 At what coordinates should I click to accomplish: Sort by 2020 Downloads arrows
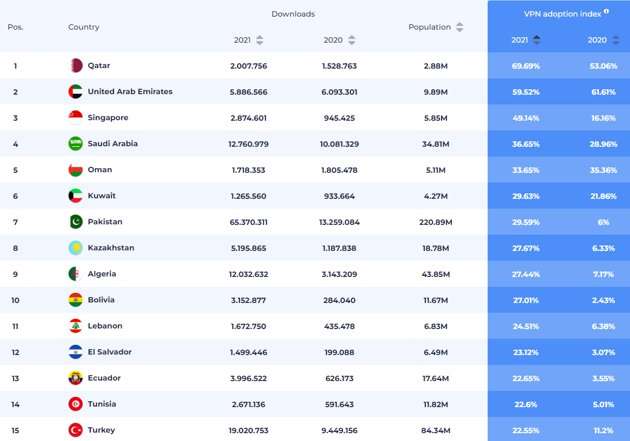(x=352, y=40)
